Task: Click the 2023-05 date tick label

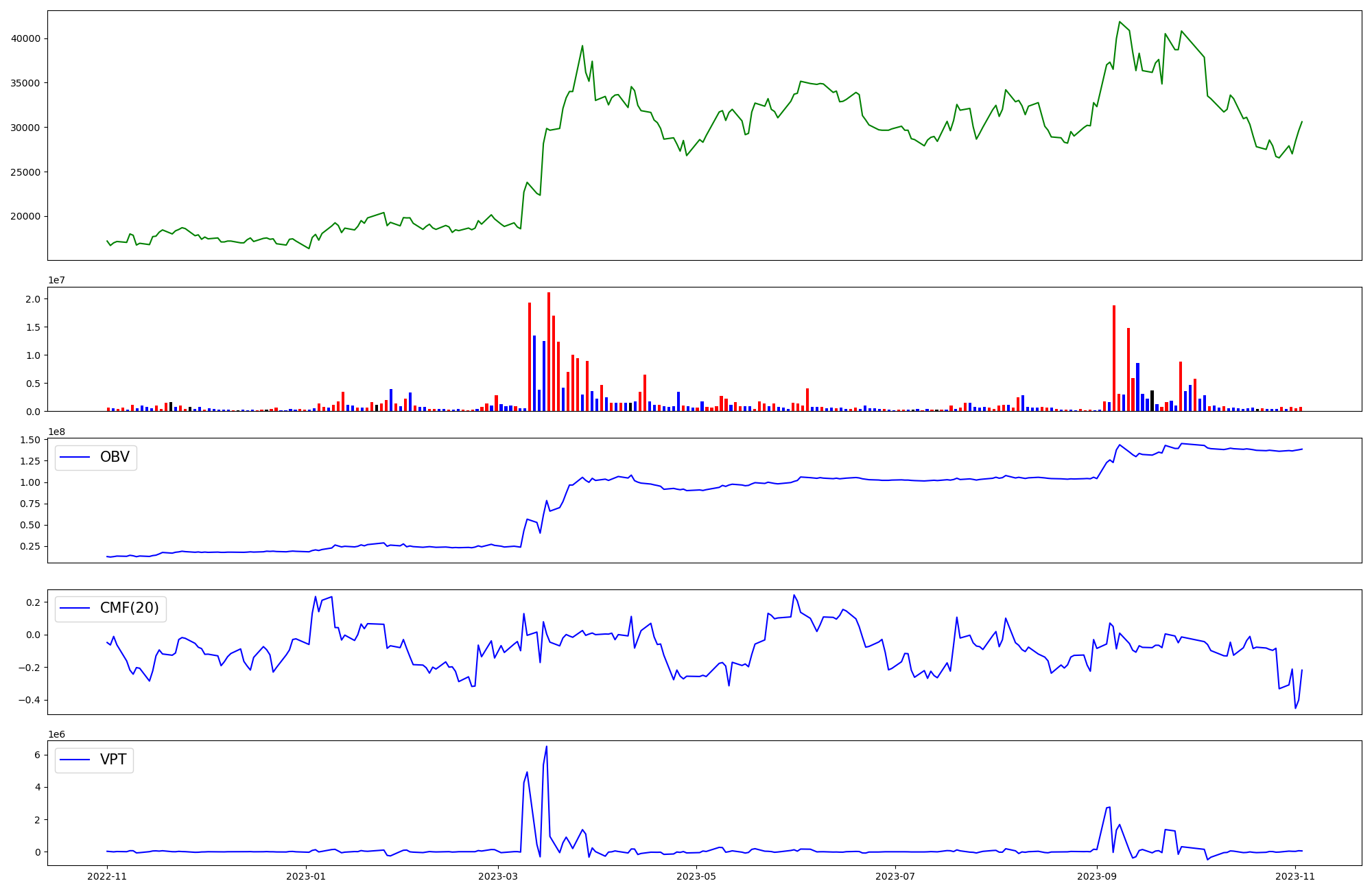Action: pyautogui.click(x=696, y=876)
